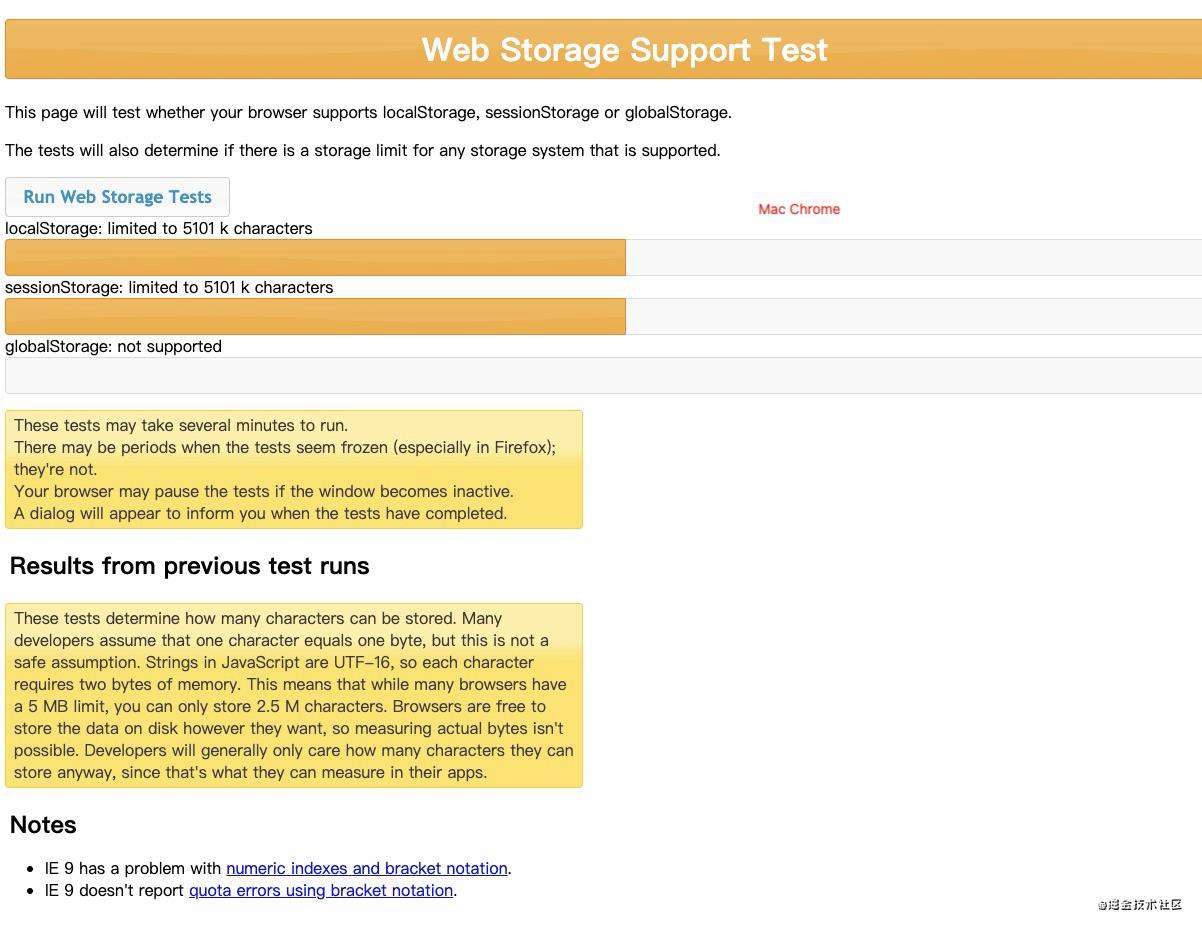The height and width of the screenshot is (929, 1202).
Task: Click the sessionStorage limited to 5101 k text
Action: coord(169,287)
